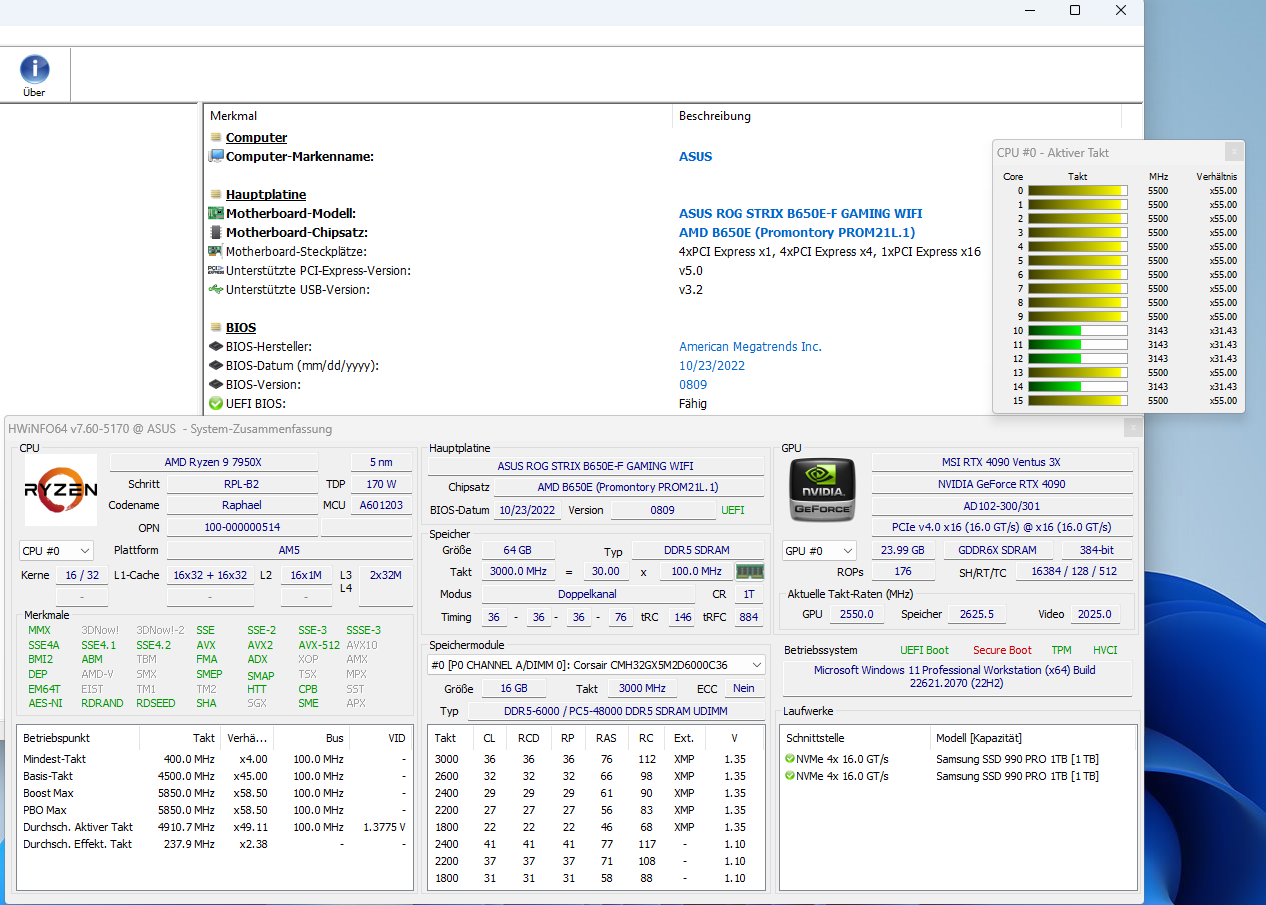
Task: Close the System-Zusammenfassung window
Action: pos(1132,428)
